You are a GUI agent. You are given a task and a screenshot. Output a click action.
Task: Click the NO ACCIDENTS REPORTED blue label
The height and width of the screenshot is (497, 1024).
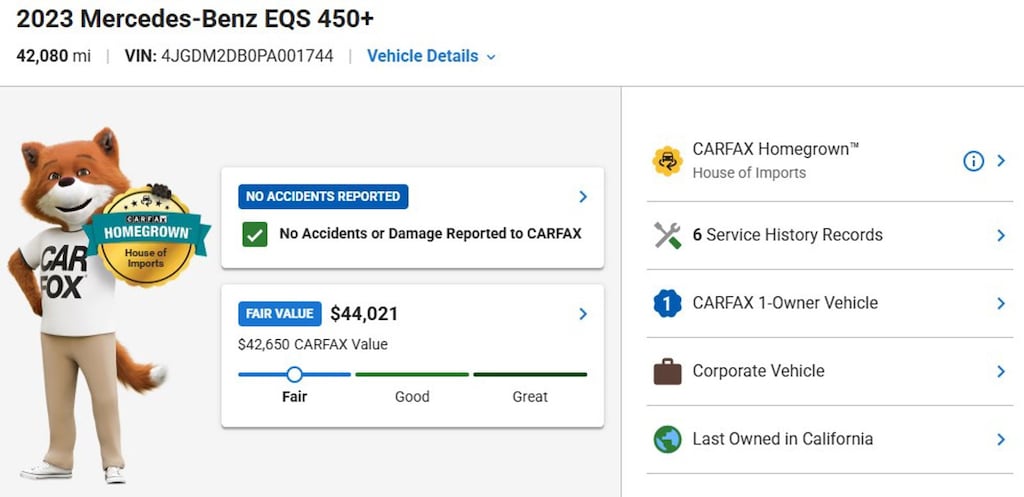coord(323,197)
